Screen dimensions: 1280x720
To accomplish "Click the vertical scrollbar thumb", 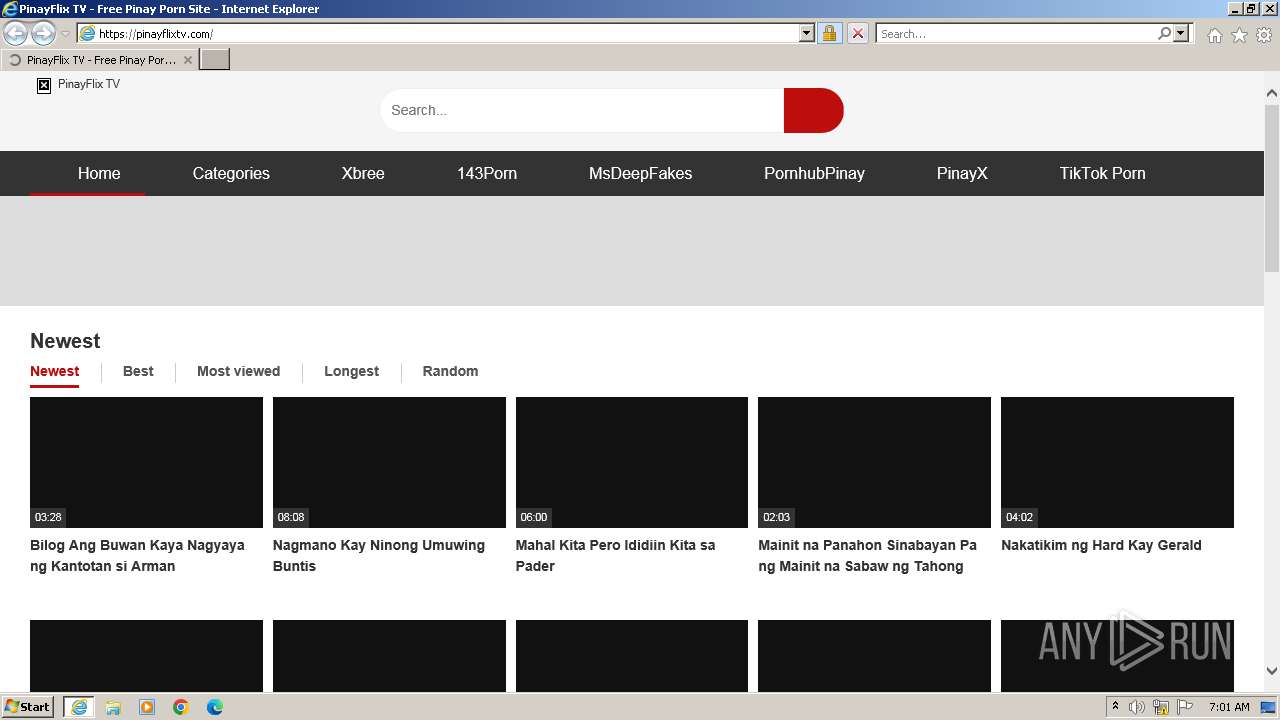I will coord(1272,186).
